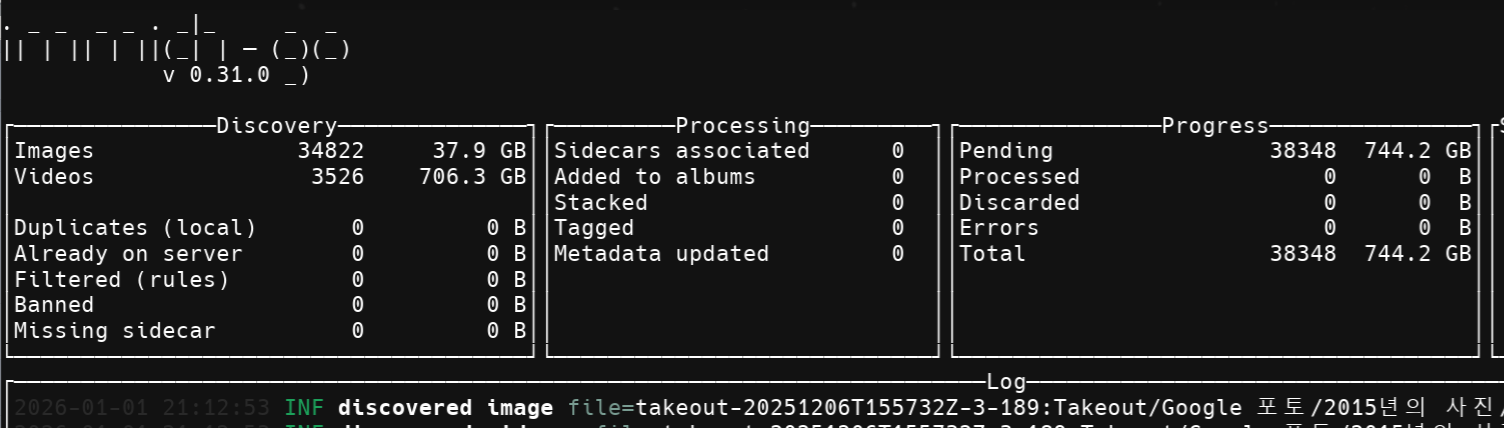Click the Log section heading
The height and width of the screenshot is (428, 1504).
coord(1006,382)
